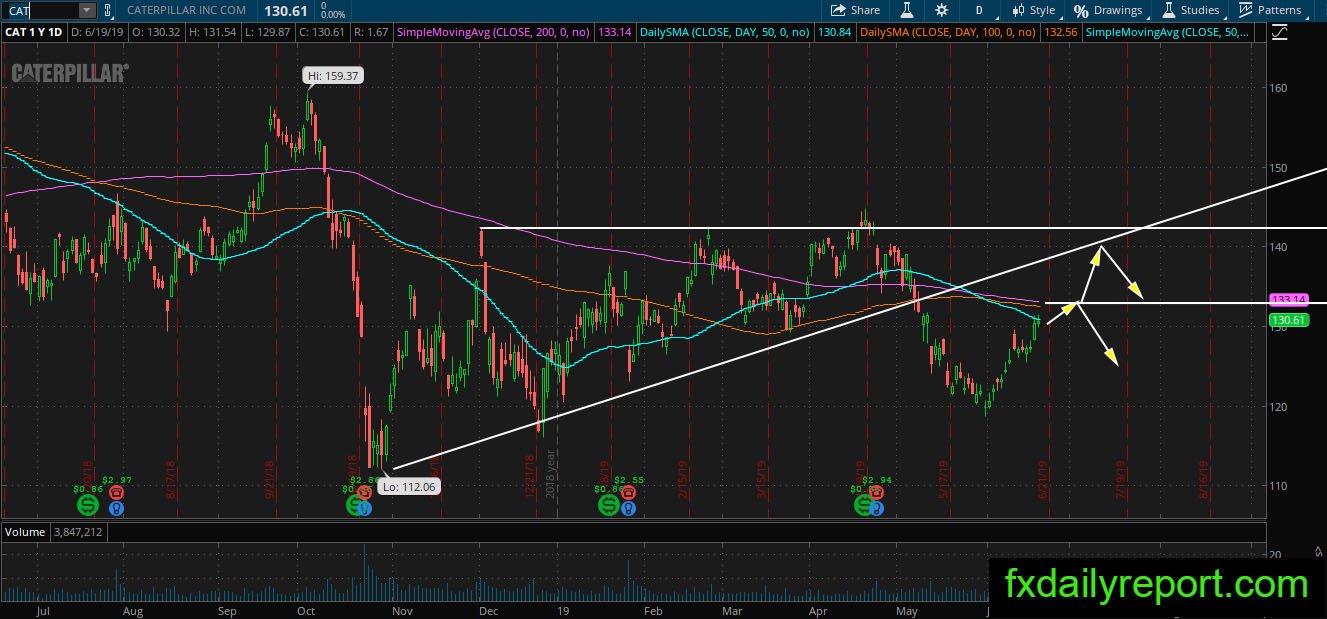The width and height of the screenshot is (1327, 619).
Task: Click DailySMA (CLOSE, DAY, 50, 0, no) label
Action: pos(723,32)
